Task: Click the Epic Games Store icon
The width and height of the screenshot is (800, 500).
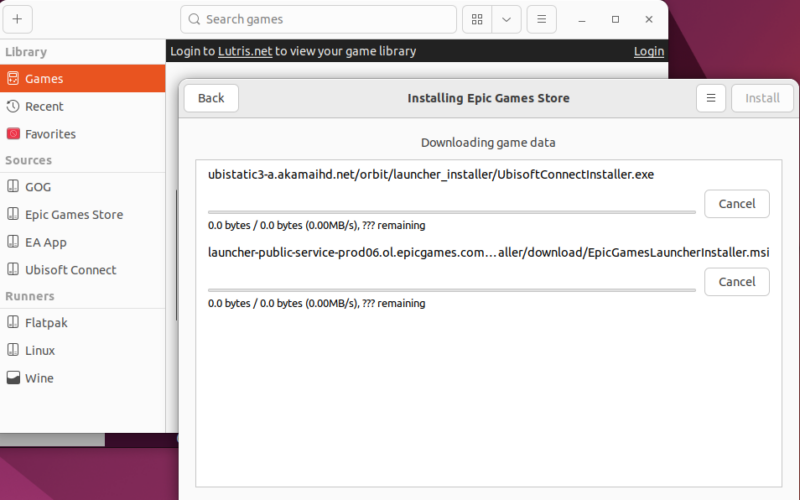Action: 13,214
